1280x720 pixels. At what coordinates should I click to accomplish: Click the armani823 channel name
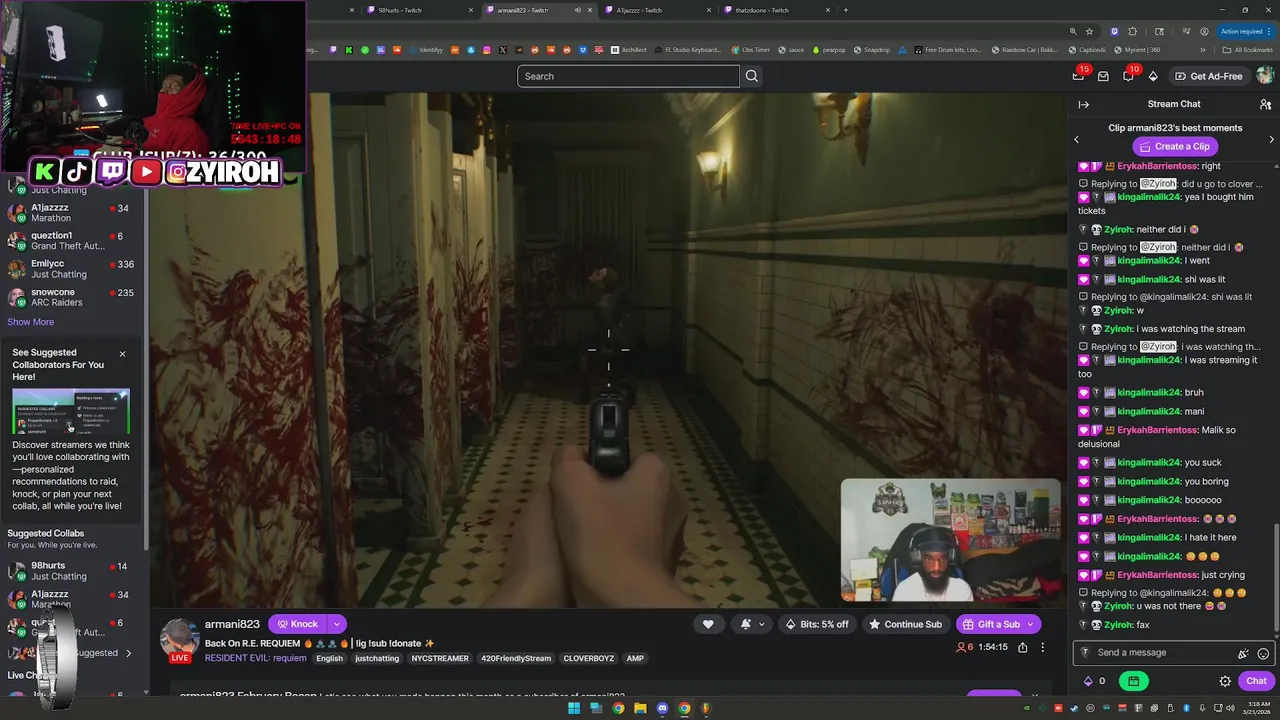[232, 624]
